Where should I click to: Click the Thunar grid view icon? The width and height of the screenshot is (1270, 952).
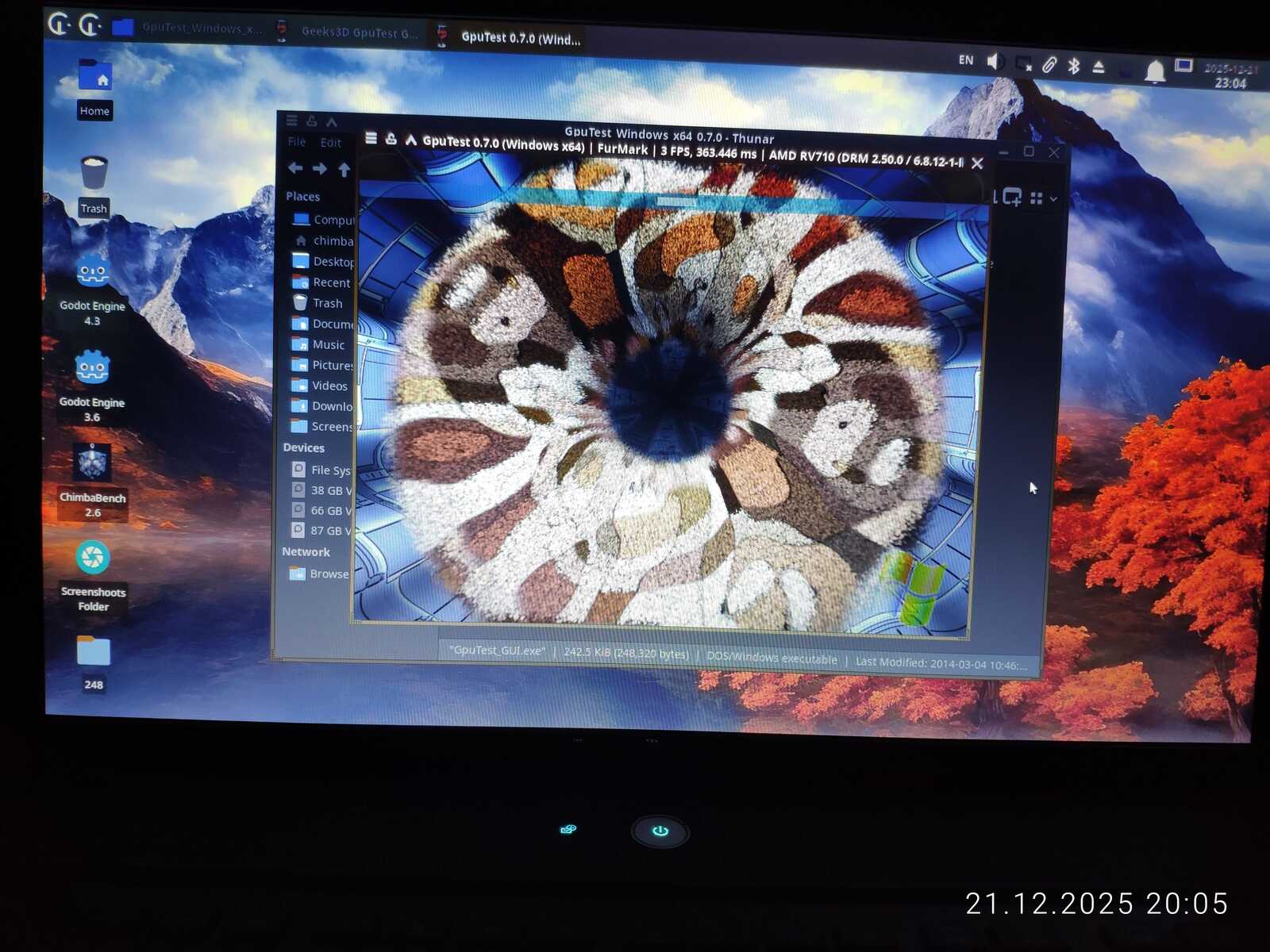1036,198
